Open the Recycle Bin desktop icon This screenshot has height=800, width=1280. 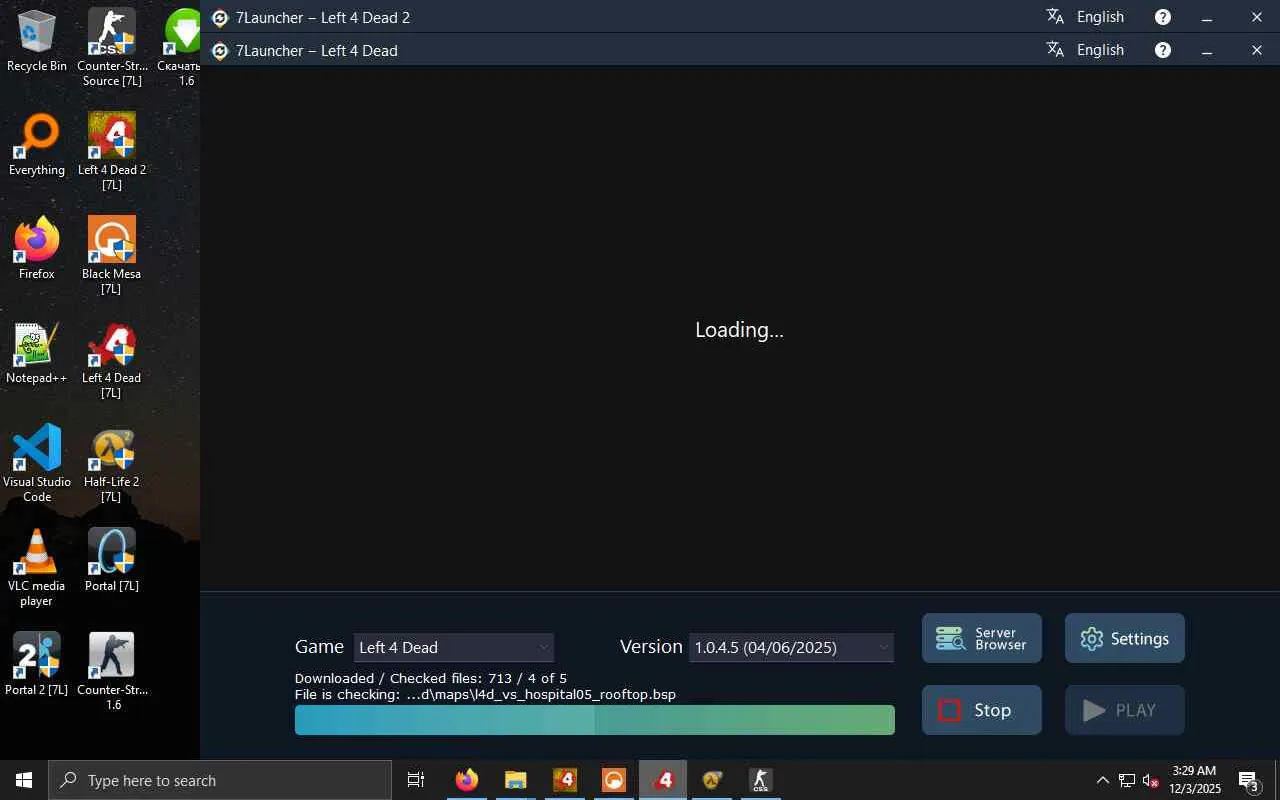click(37, 41)
